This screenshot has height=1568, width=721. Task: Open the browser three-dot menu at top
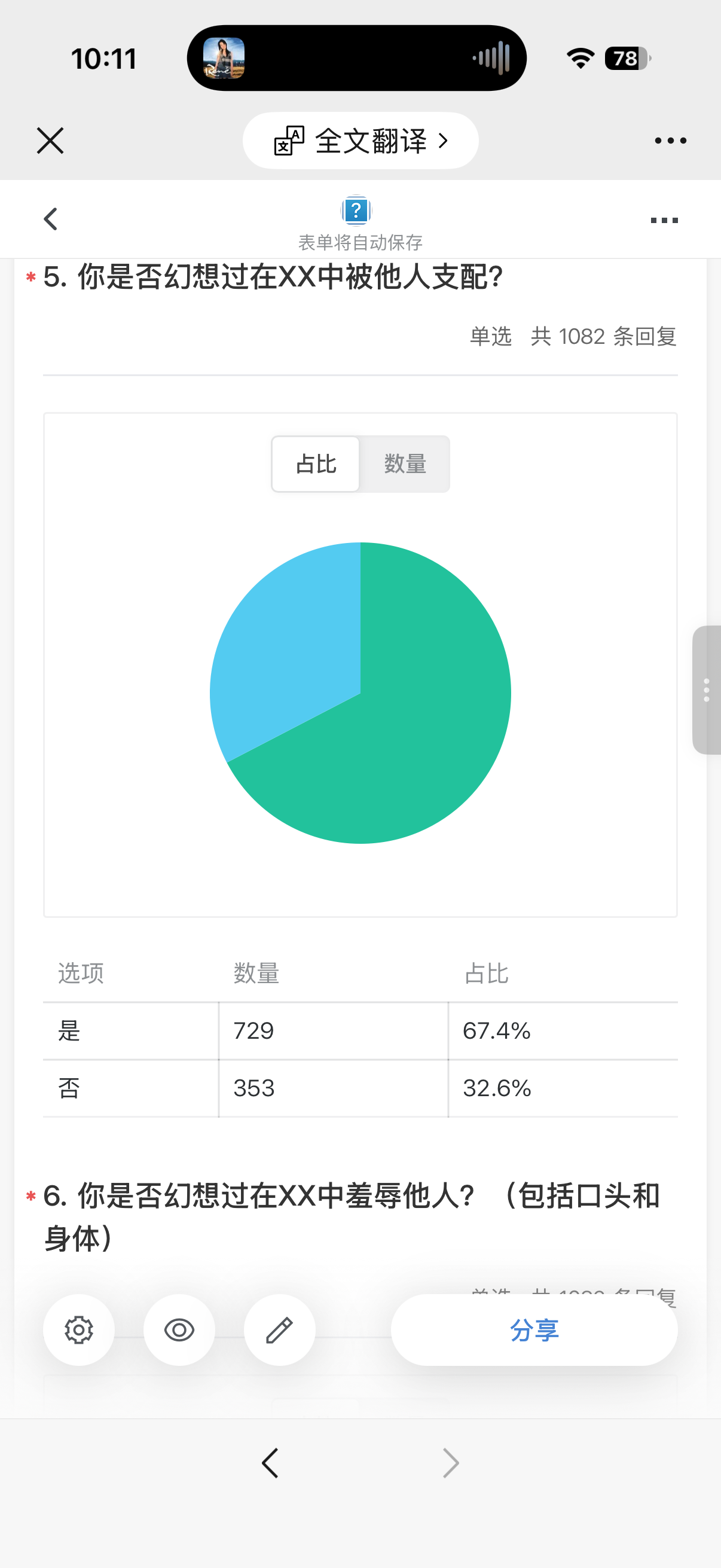coord(670,141)
